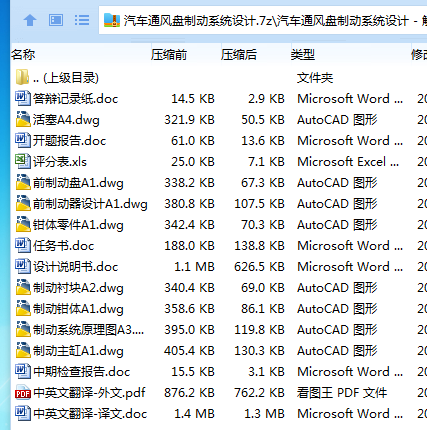Click the Word icon of 任务书.doc
The image size is (427, 430).
pos(22,245)
